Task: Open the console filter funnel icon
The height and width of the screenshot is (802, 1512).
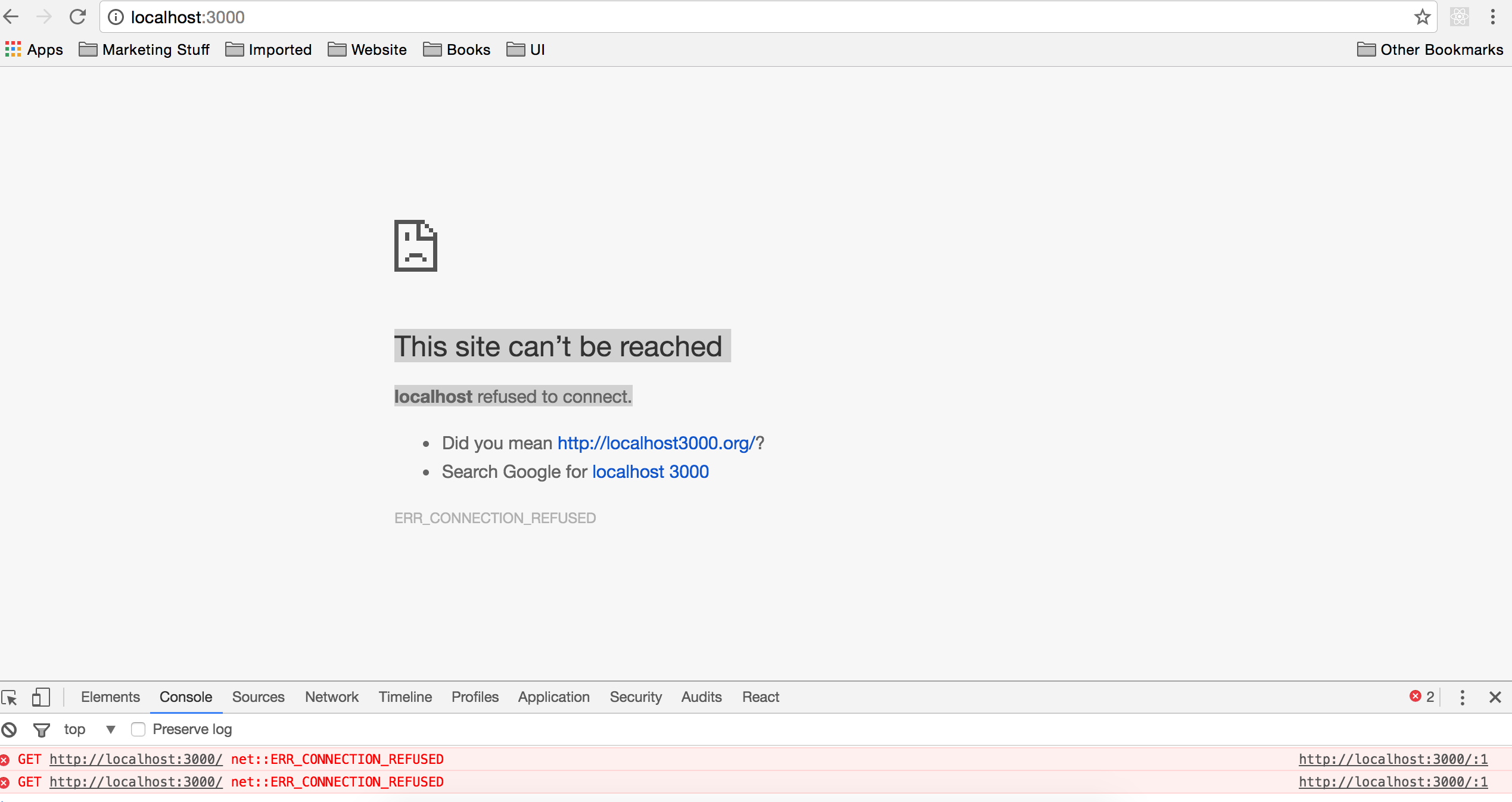Action: [41, 729]
